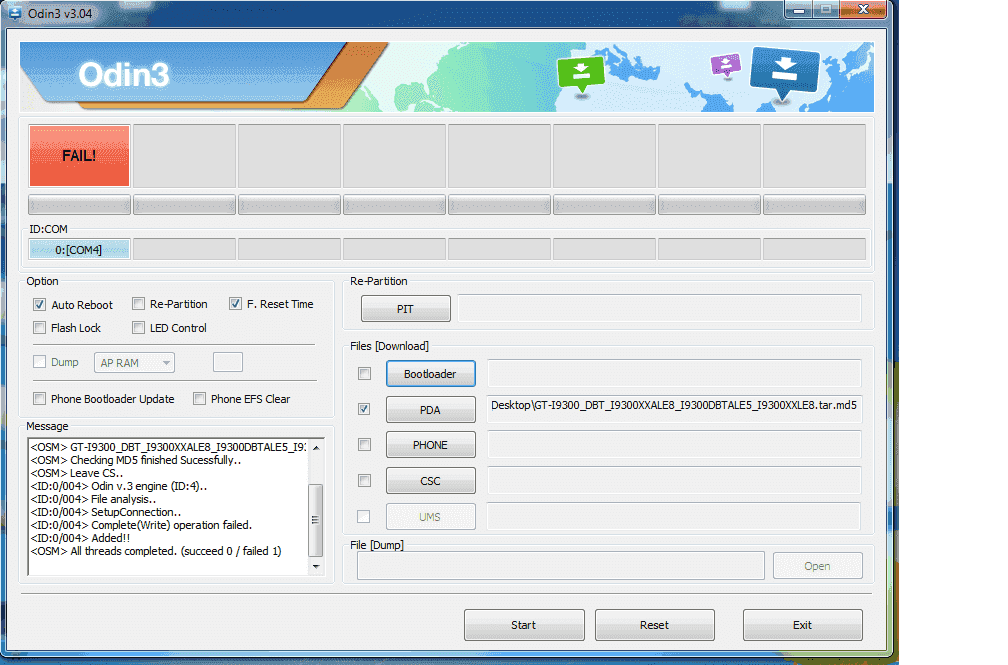Image resolution: width=1008 pixels, height=665 pixels.
Task: Uncheck the F. Reset Time checkbox
Action: click(235, 304)
